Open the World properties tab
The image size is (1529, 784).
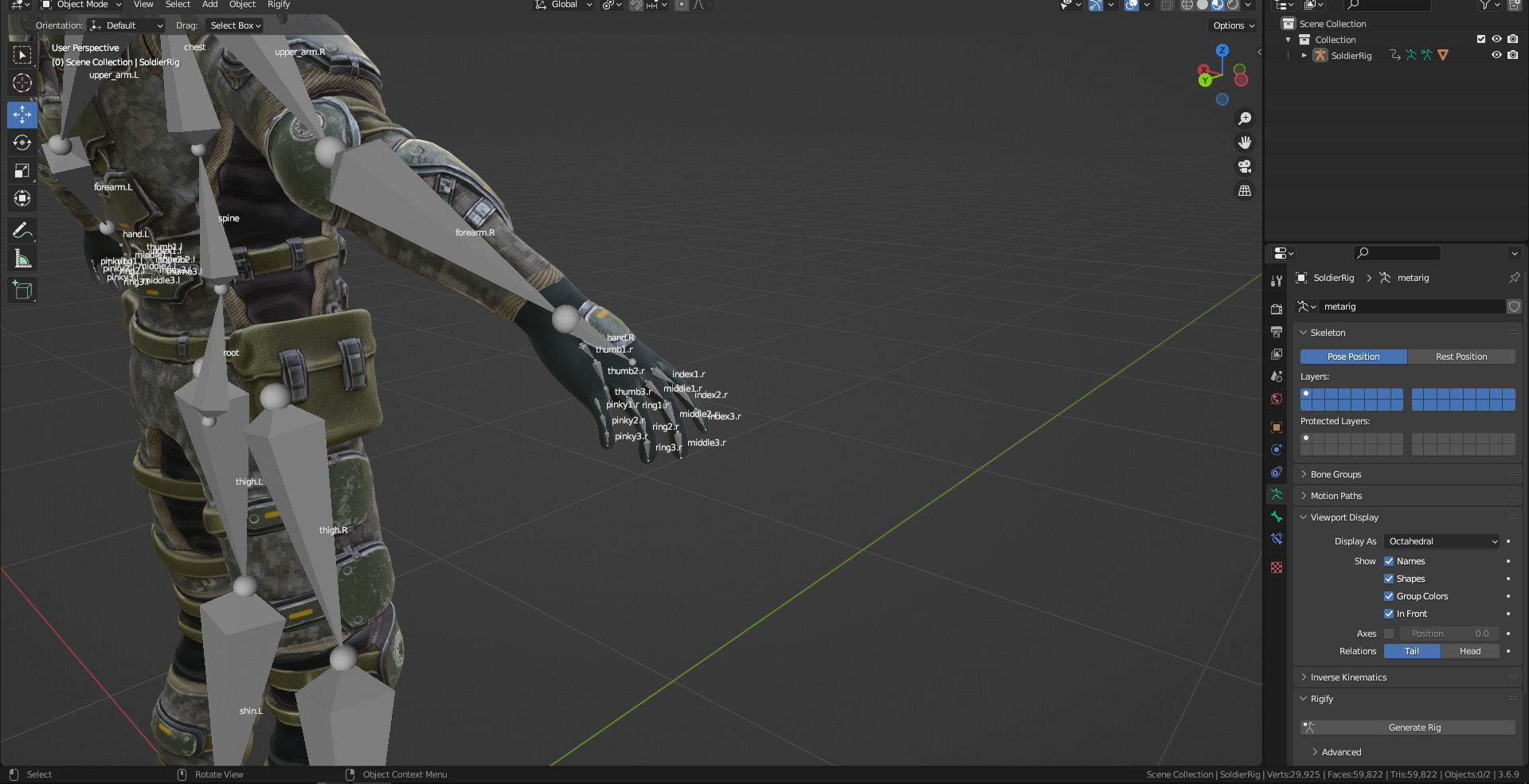(x=1277, y=399)
